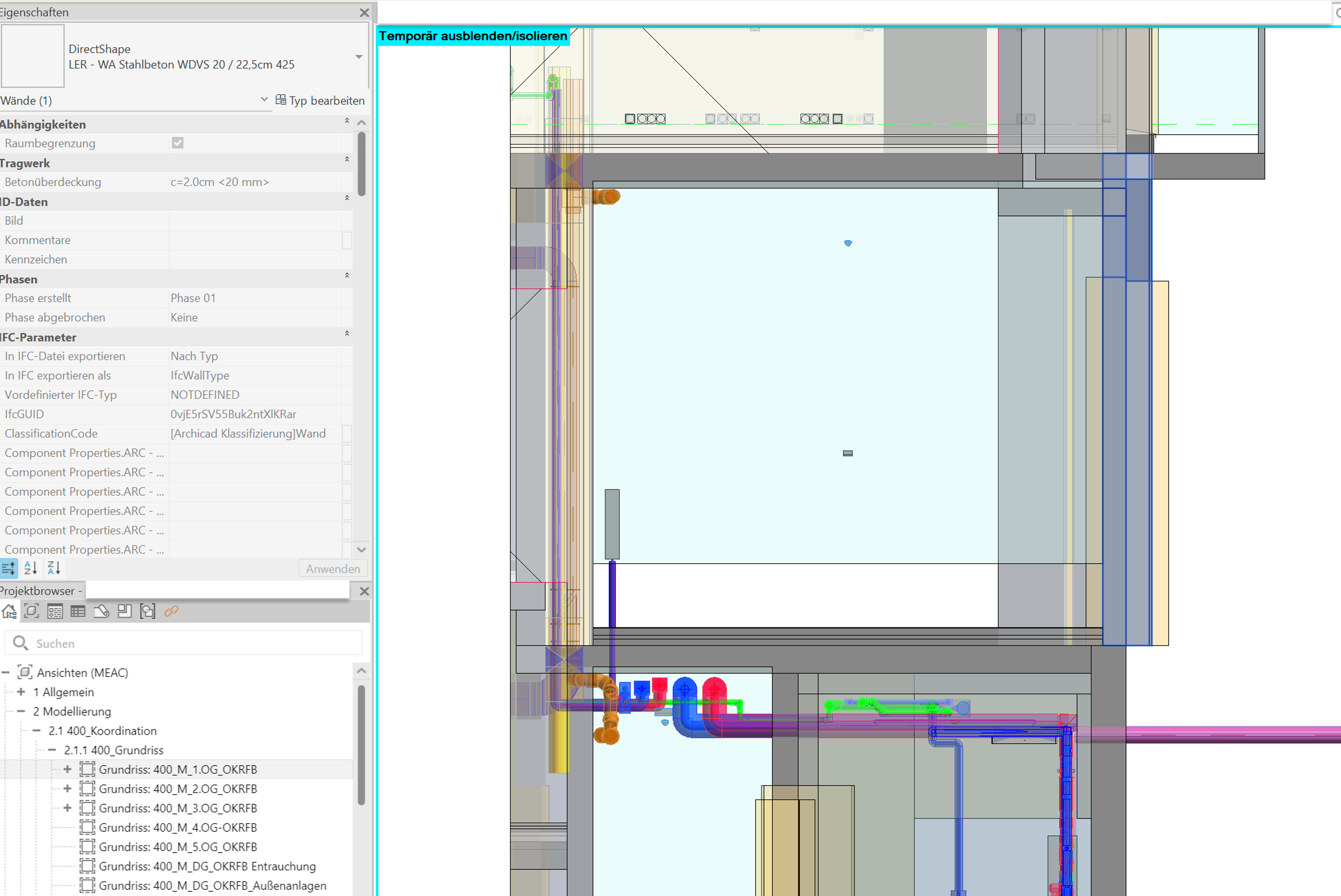Click the small checkbox beside Kommentare row
The width and height of the screenshot is (1341, 896).
[346, 240]
